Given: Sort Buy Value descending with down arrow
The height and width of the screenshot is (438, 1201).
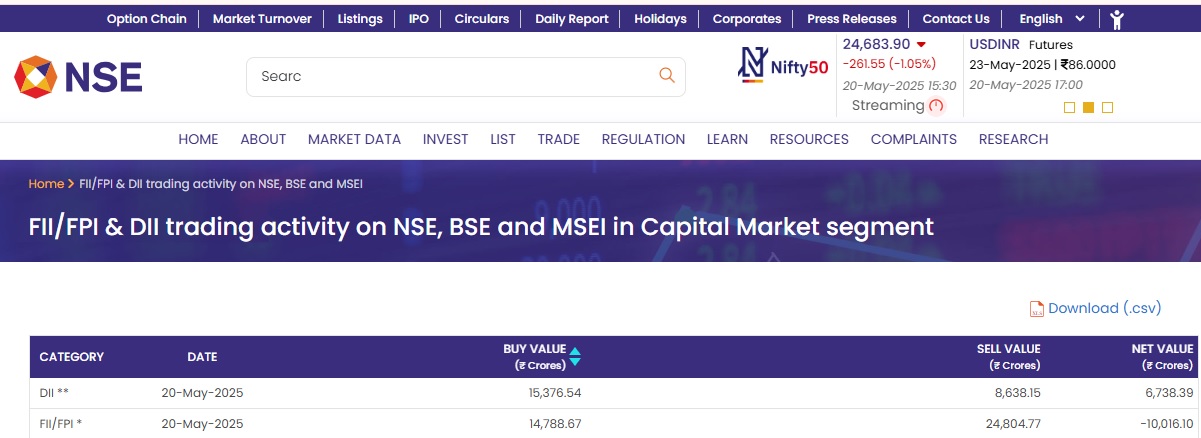Looking at the screenshot, I should (x=575, y=362).
